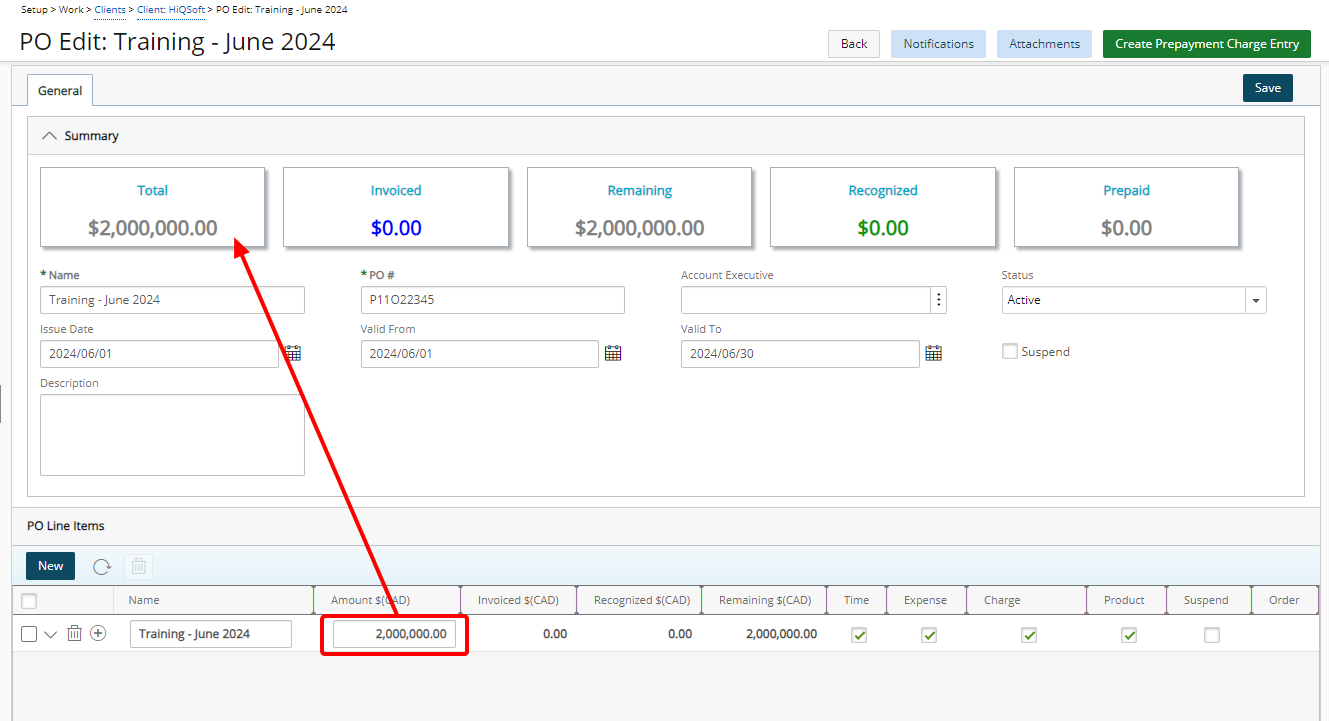
Task: Check the line item Suspend checkbox
Action: pyautogui.click(x=1212, y=634)
